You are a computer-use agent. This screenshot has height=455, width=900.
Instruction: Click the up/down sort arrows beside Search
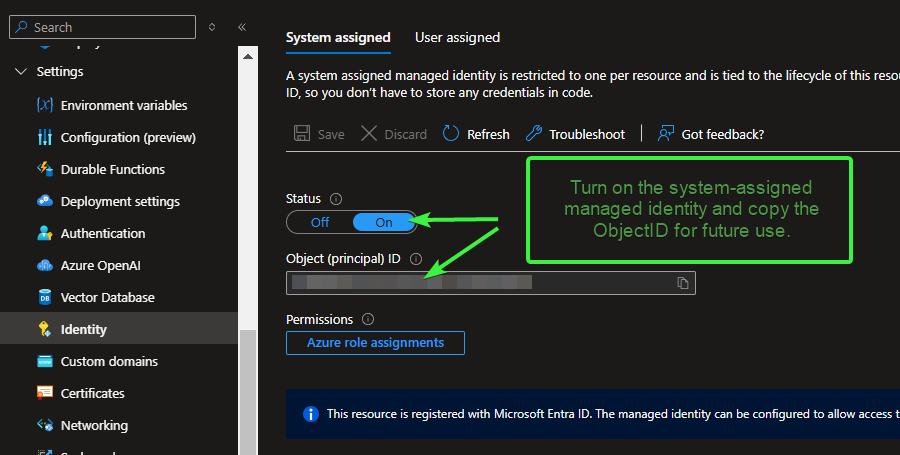[x=212, y=27]
